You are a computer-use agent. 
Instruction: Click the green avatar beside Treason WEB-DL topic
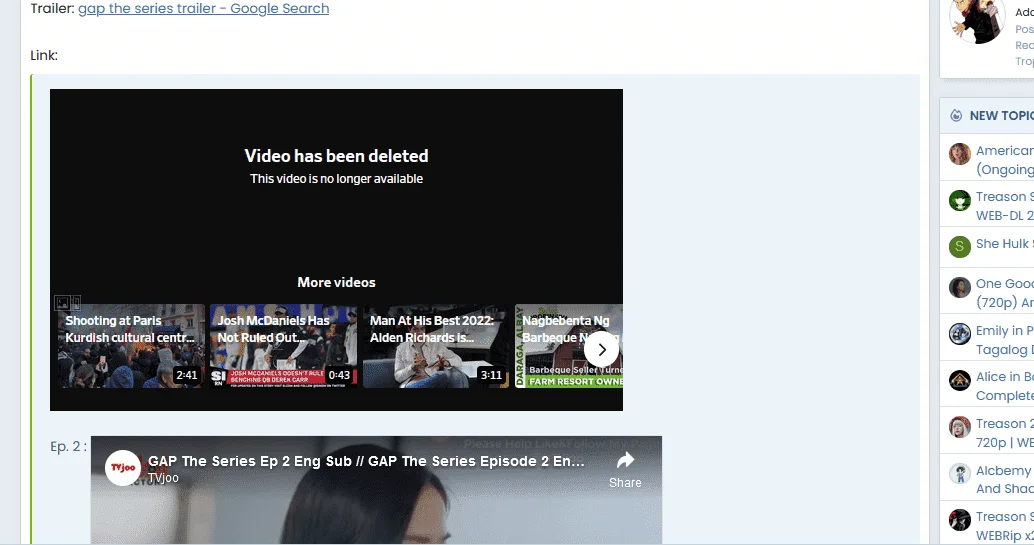pyautogui.click(x=959, y=200)
